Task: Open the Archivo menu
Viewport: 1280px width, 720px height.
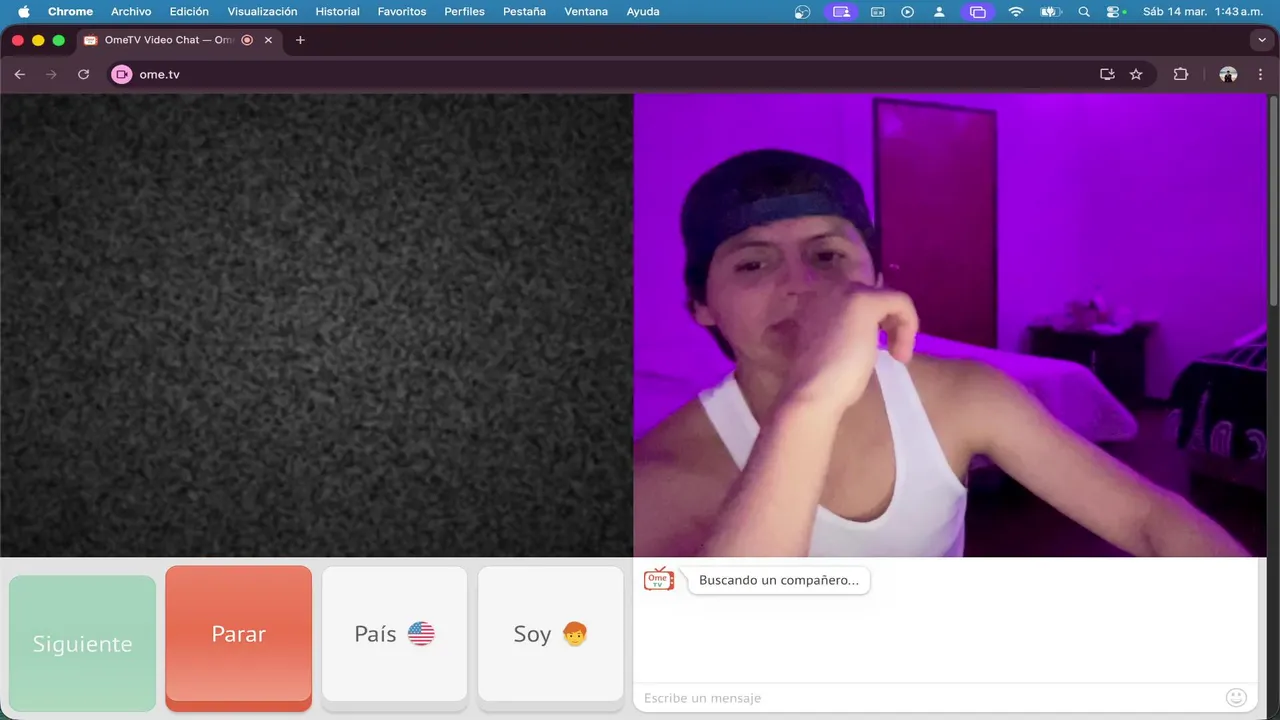Action: point(131,12)
